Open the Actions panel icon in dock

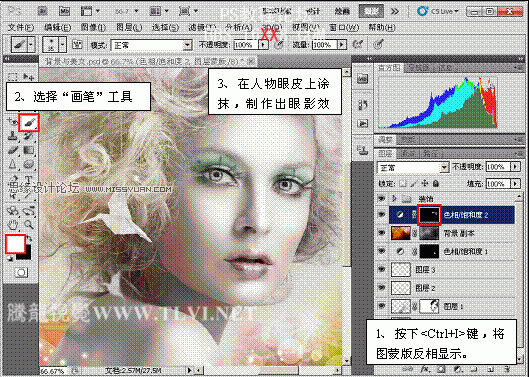point(363,124)
